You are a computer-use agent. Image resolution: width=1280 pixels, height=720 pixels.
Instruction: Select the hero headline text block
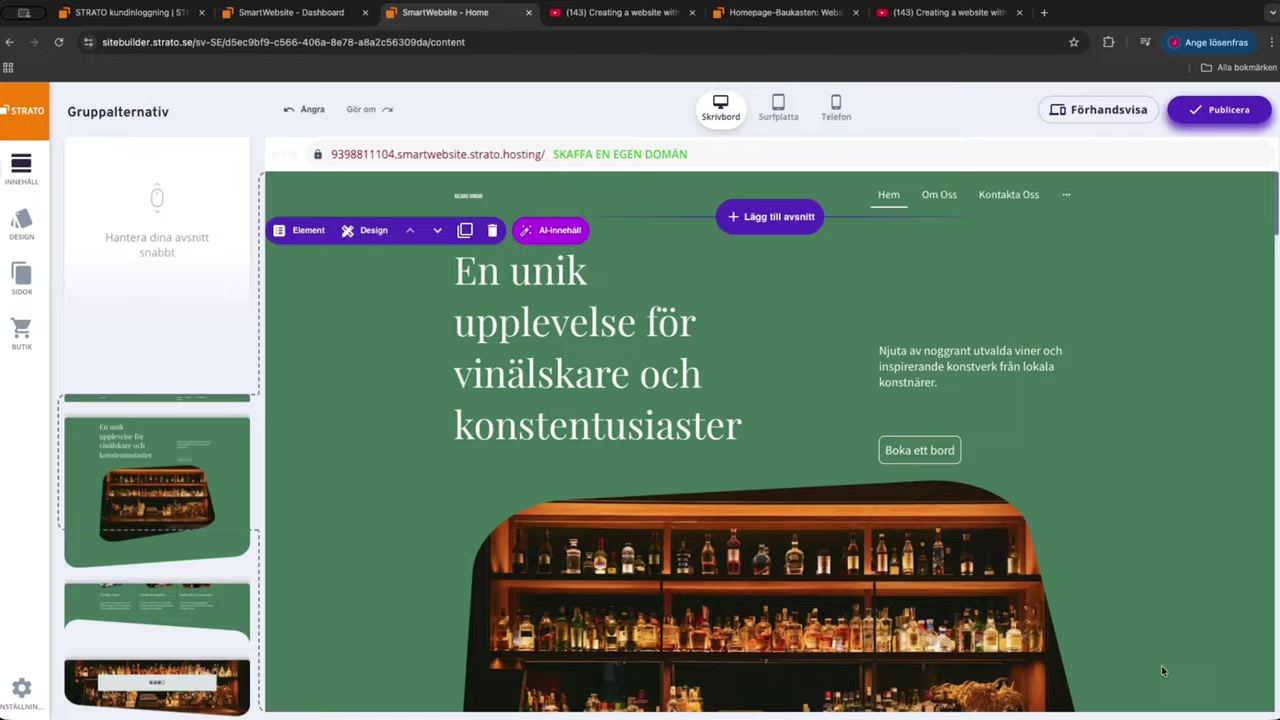[x=598, y=347]
